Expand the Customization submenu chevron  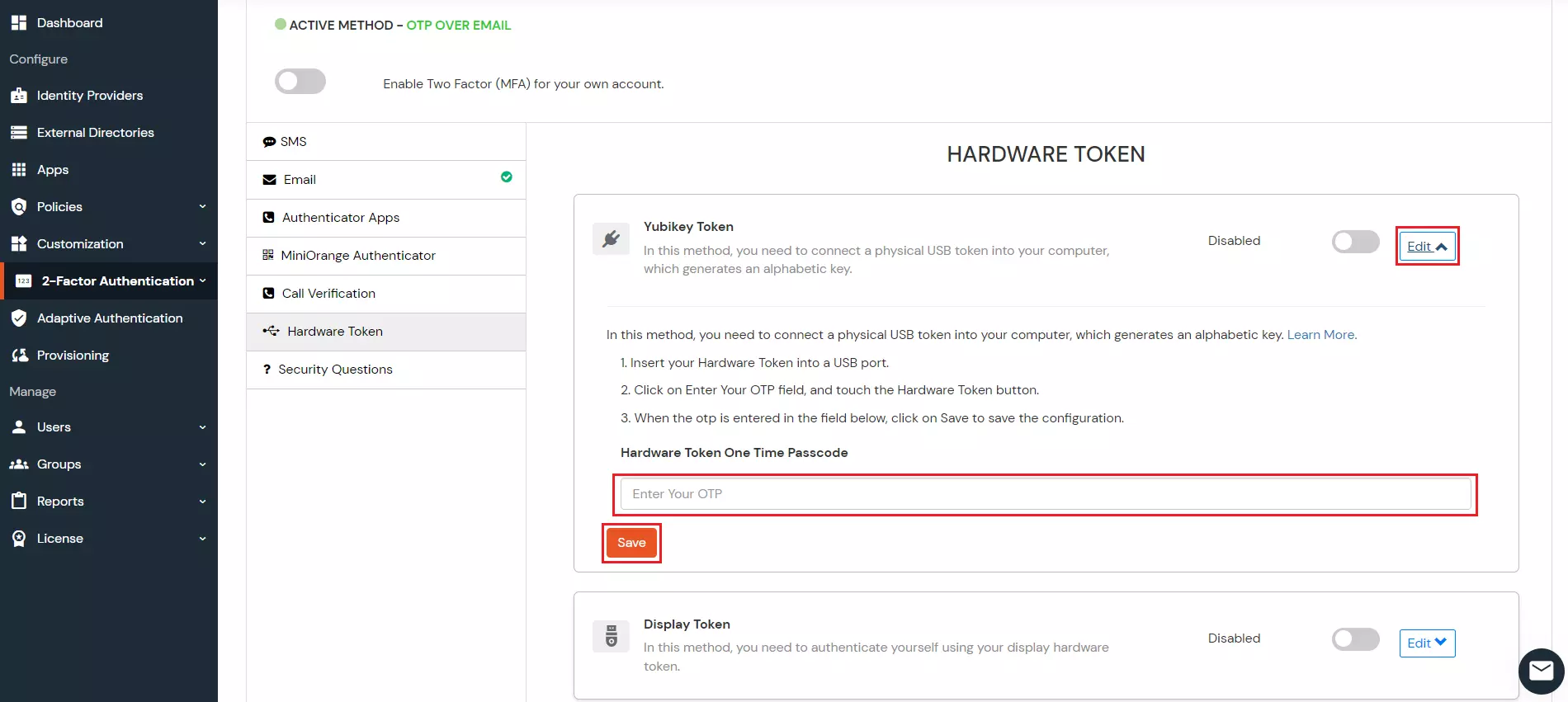coord(203,244)
